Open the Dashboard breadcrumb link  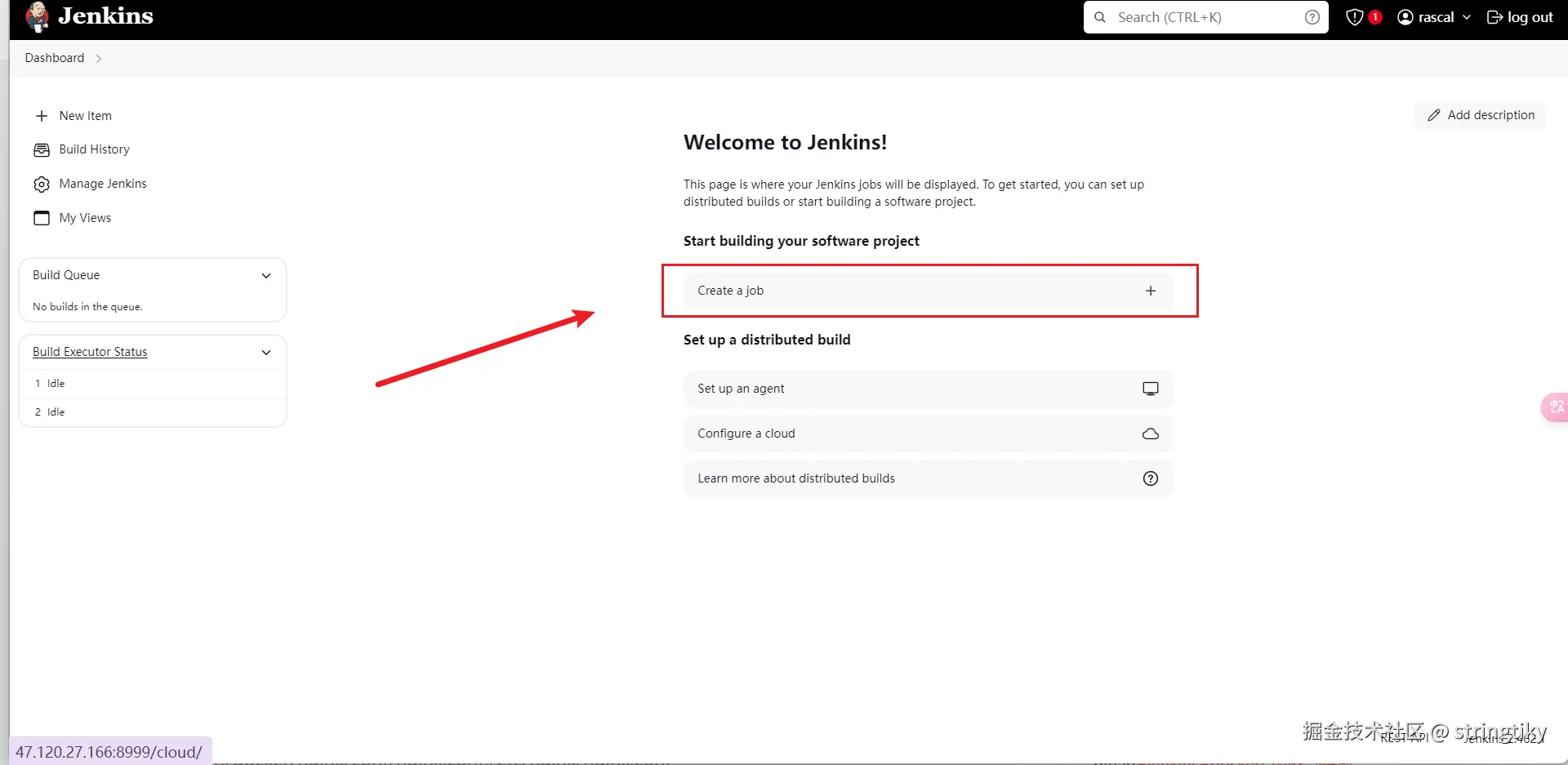coord(55,58)
